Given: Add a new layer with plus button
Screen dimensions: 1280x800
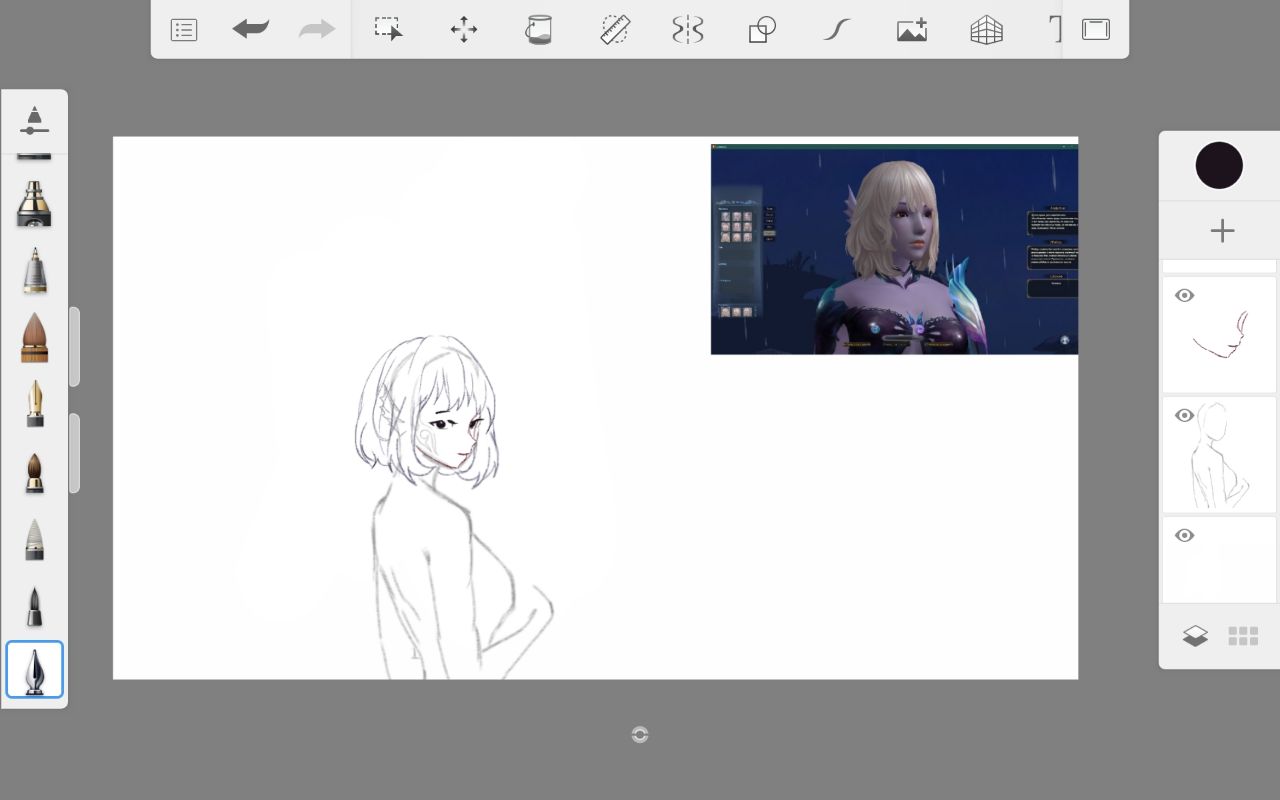Looking at the screenshot, I should (1221, 231).
